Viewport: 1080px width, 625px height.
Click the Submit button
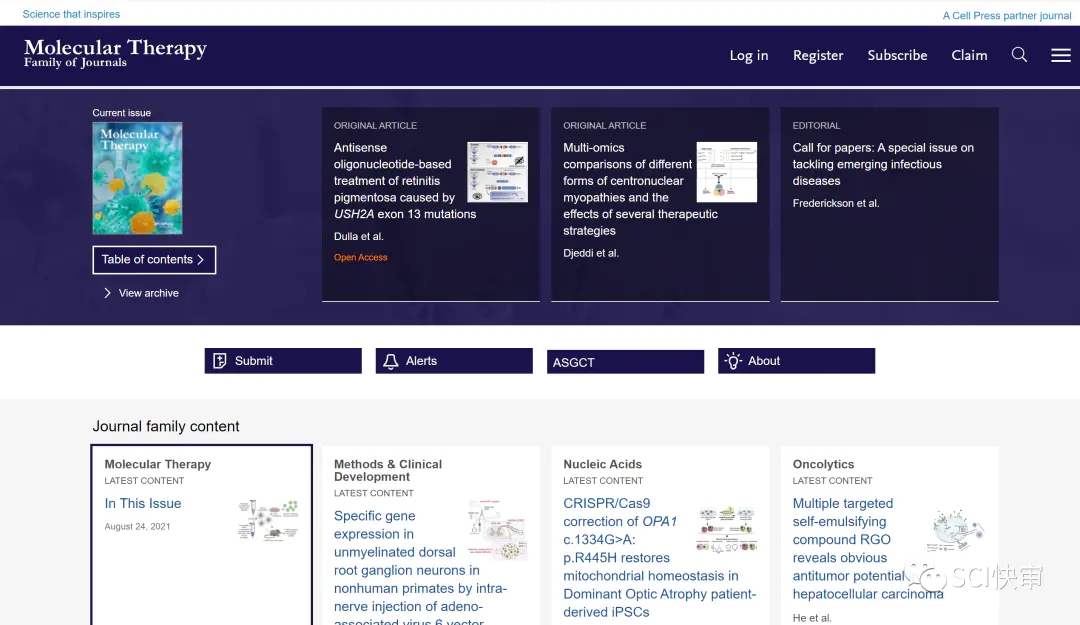[x=283, y=361]
